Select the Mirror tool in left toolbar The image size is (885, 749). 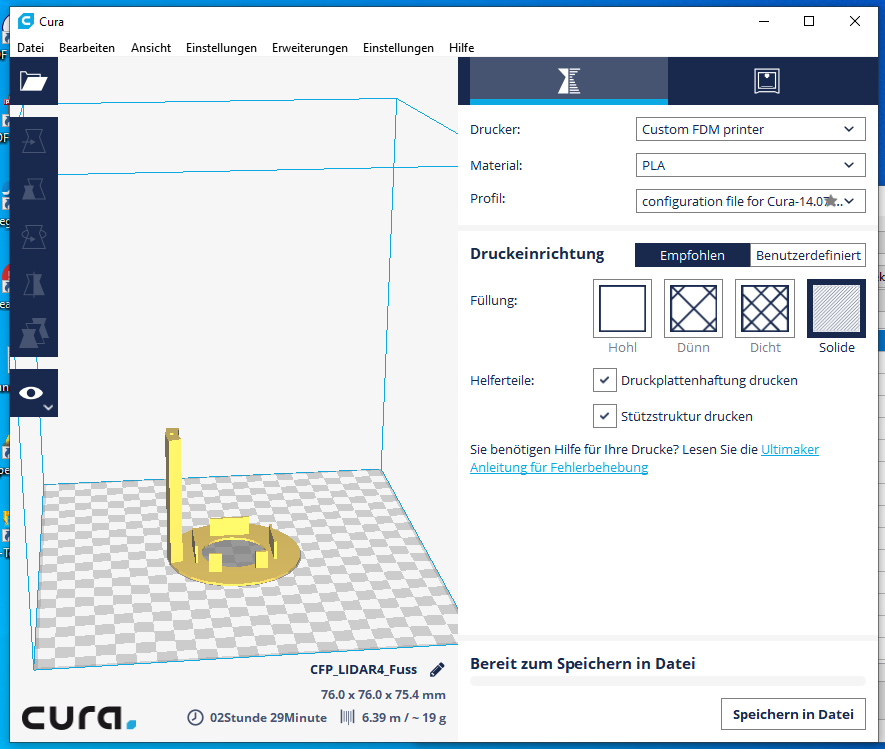pyautogui.click(x=33, y=284)
